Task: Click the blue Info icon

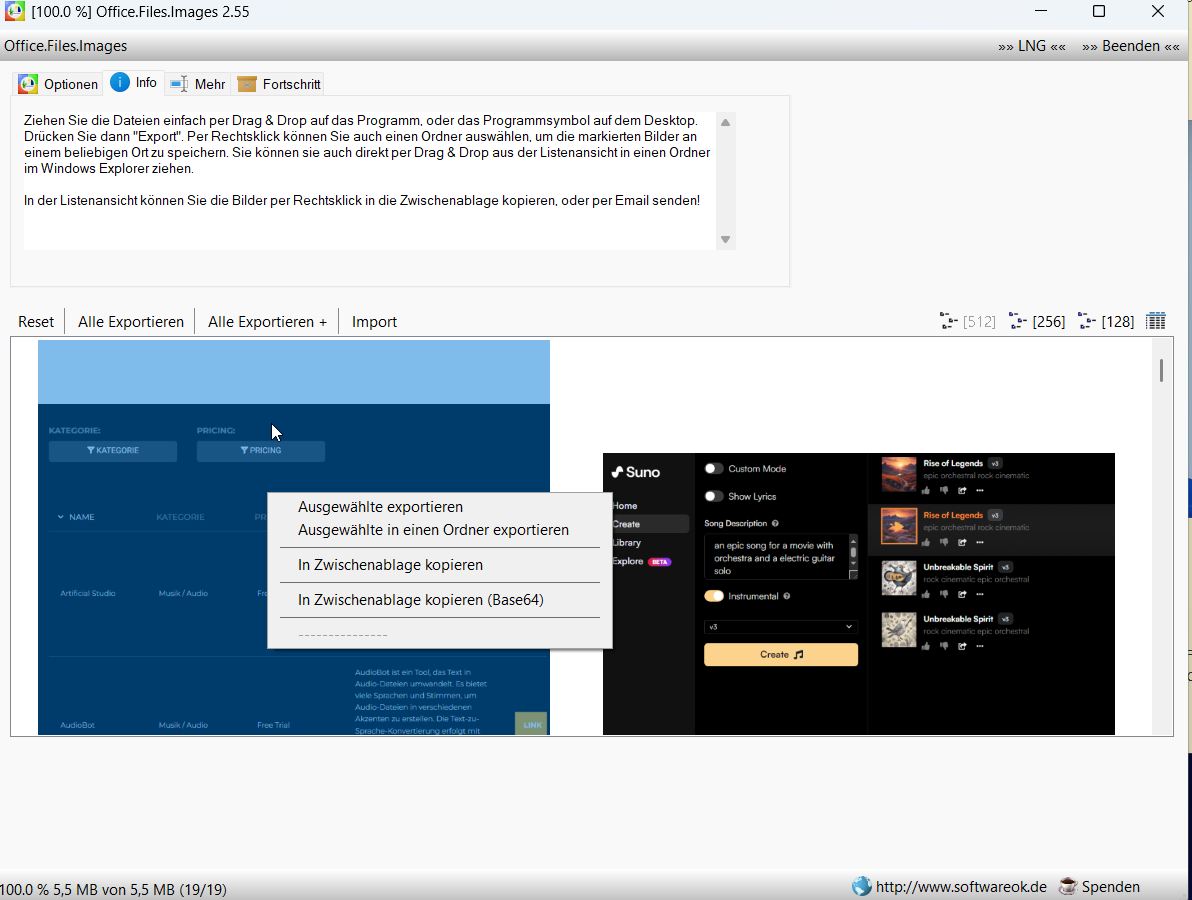Action: (x=120, y=82)
